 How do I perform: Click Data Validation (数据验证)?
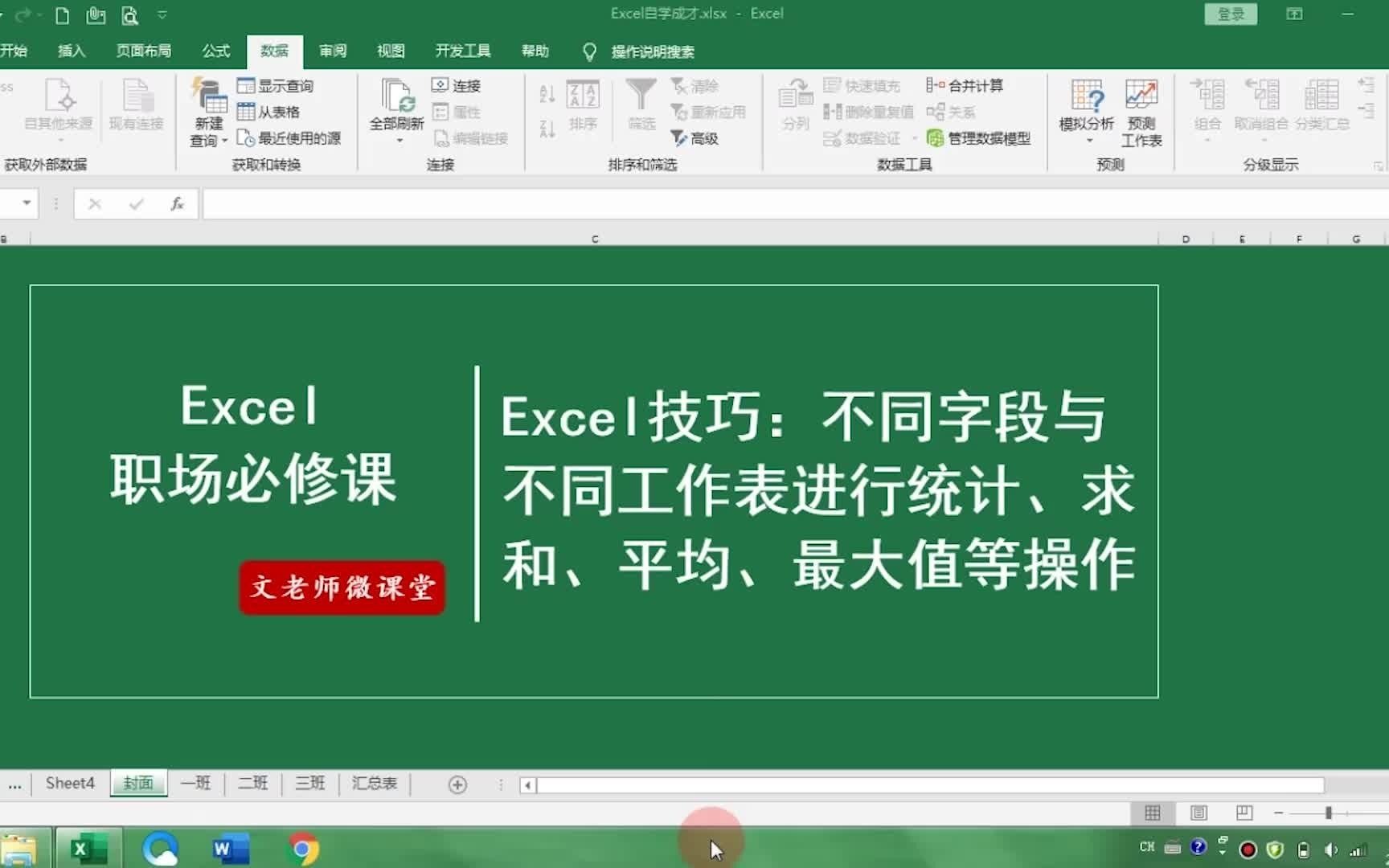862,138
